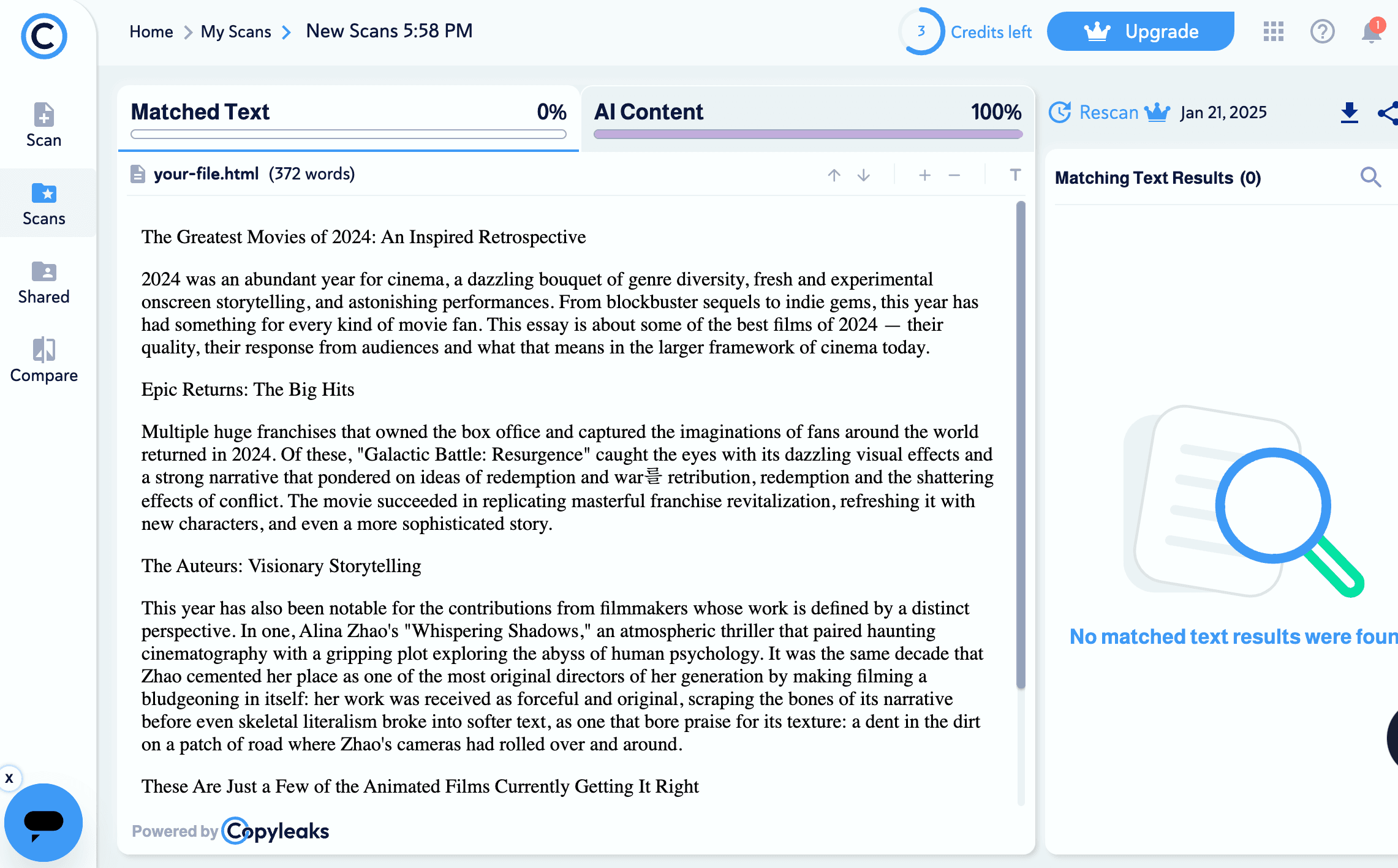Switch to the AI Content tab
Viewport: 1398px width, 868px height.
(807, 118)
